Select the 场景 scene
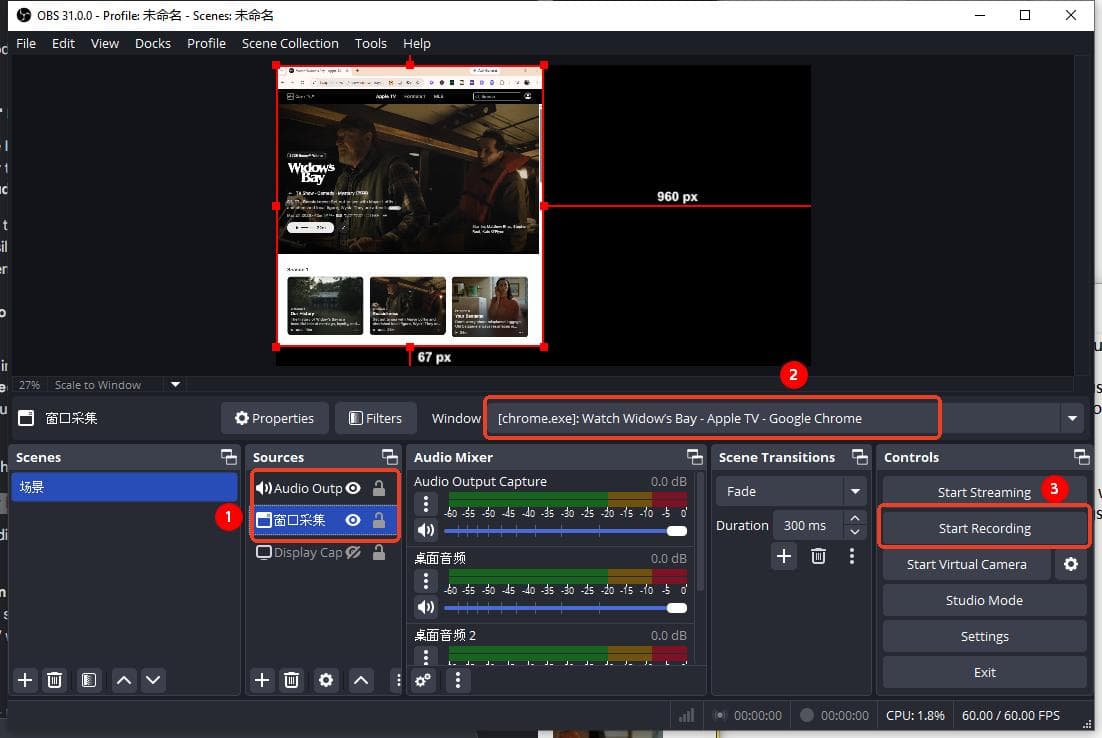 click(124, 486)
